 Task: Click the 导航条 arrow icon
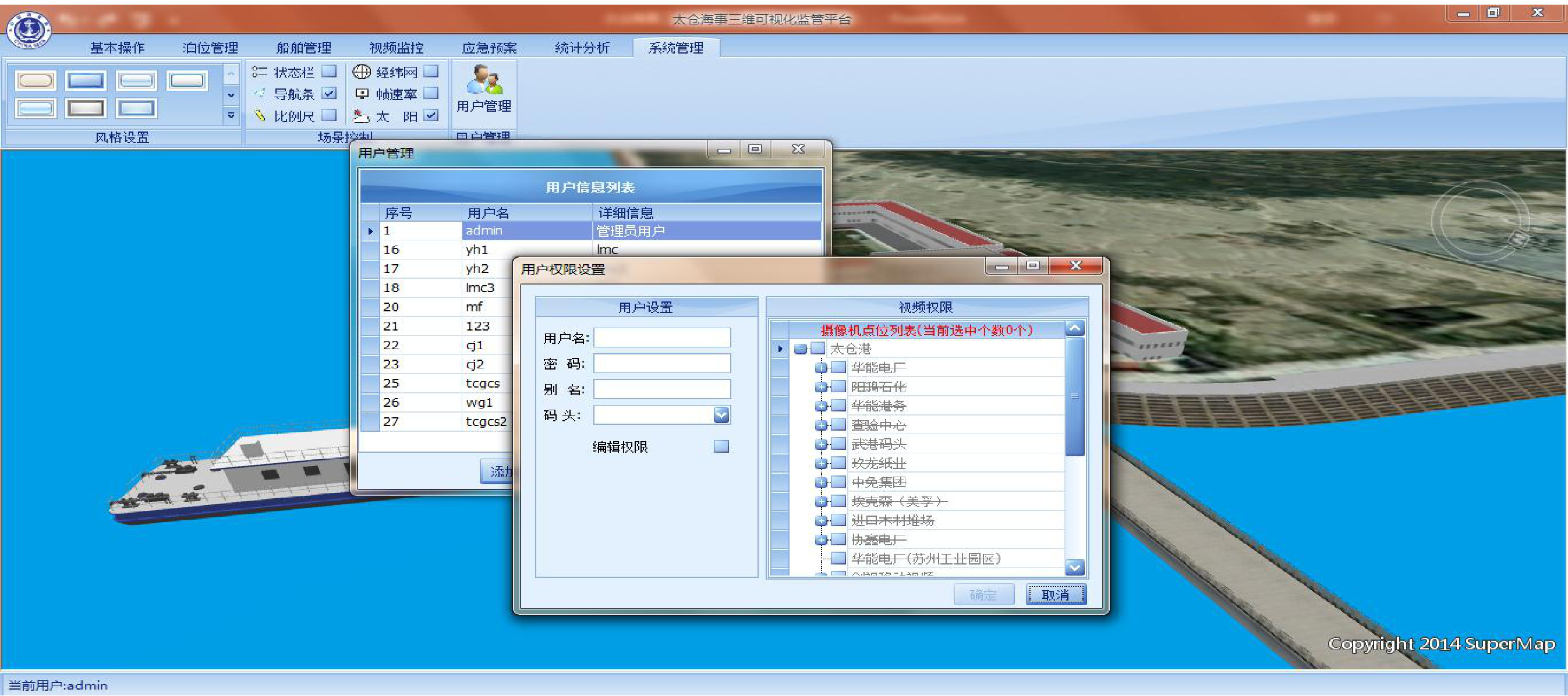coord(260,94)
